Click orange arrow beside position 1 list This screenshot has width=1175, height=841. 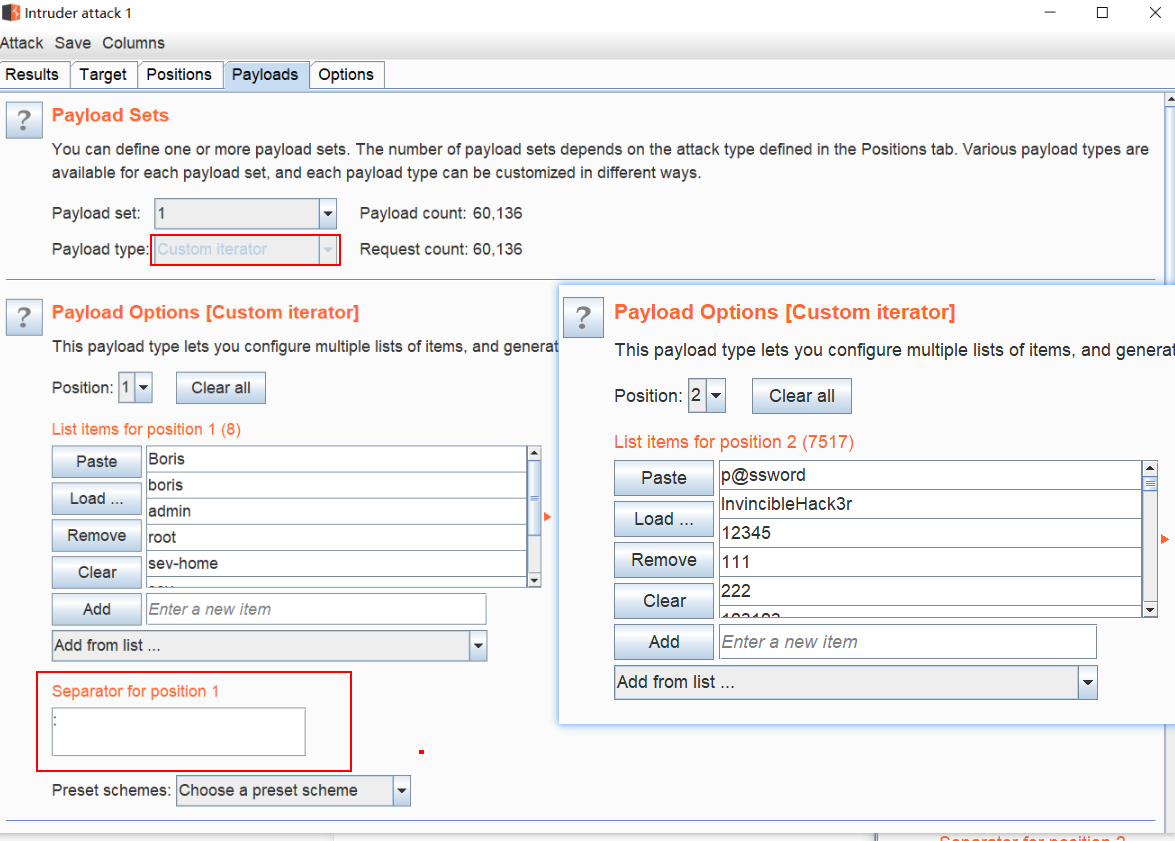point(548,516)
